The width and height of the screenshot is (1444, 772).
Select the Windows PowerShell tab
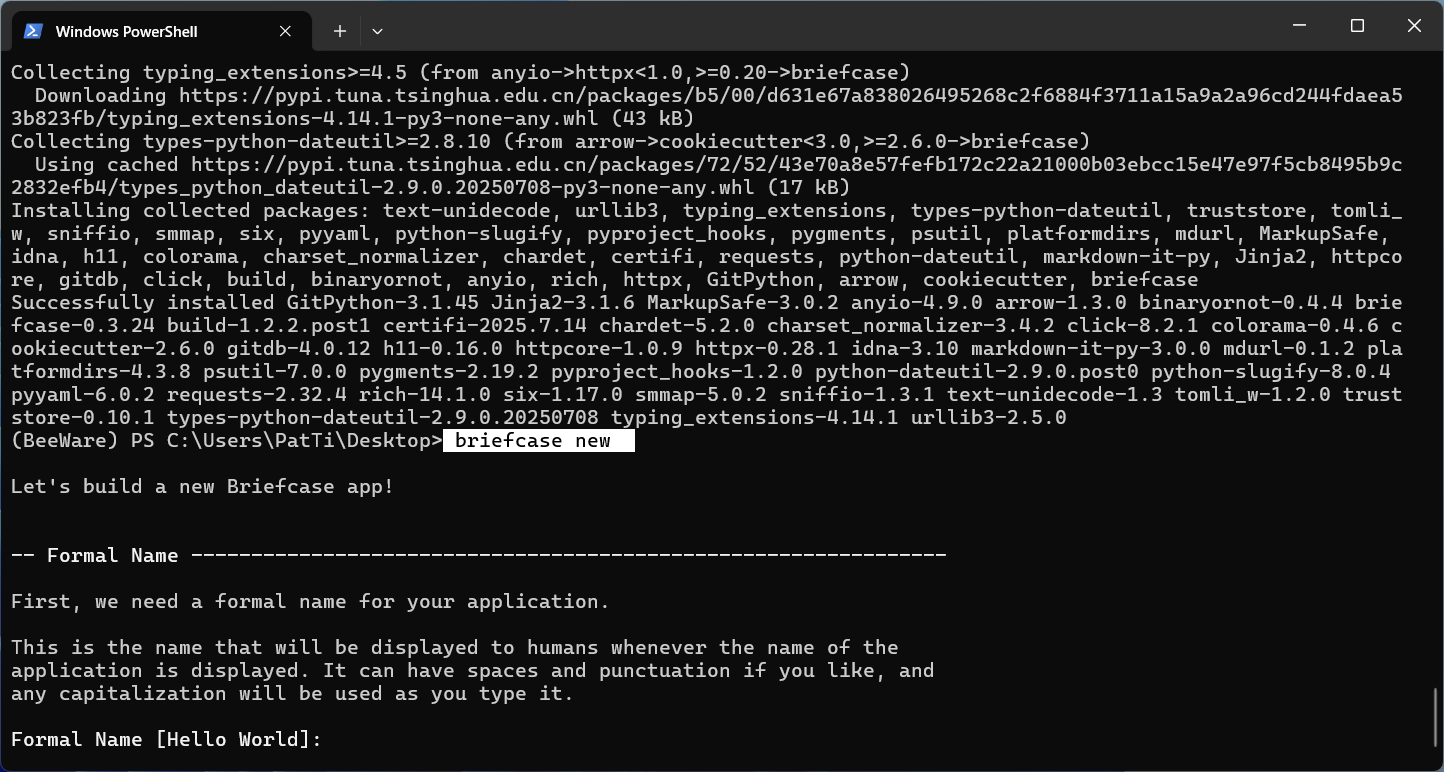point(160,31)
